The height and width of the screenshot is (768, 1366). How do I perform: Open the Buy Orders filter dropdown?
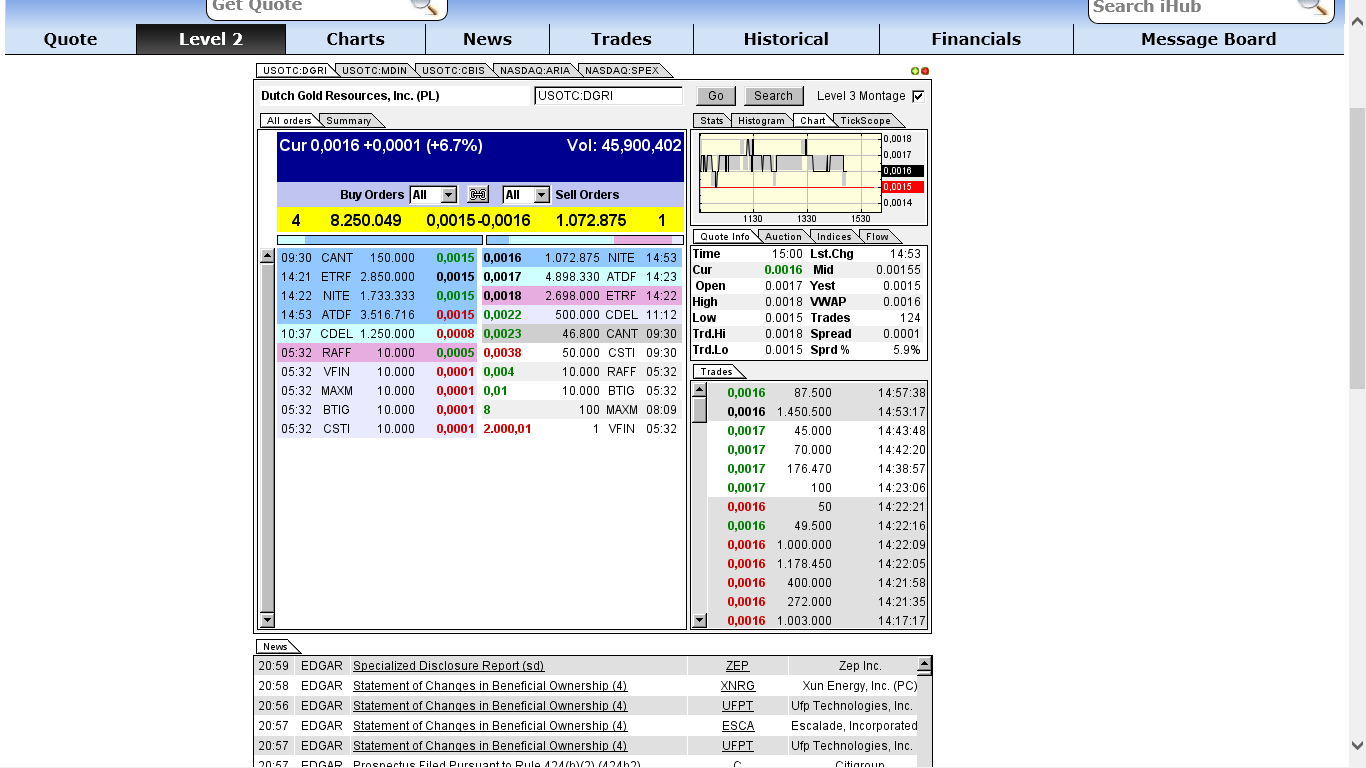[449, 195]
